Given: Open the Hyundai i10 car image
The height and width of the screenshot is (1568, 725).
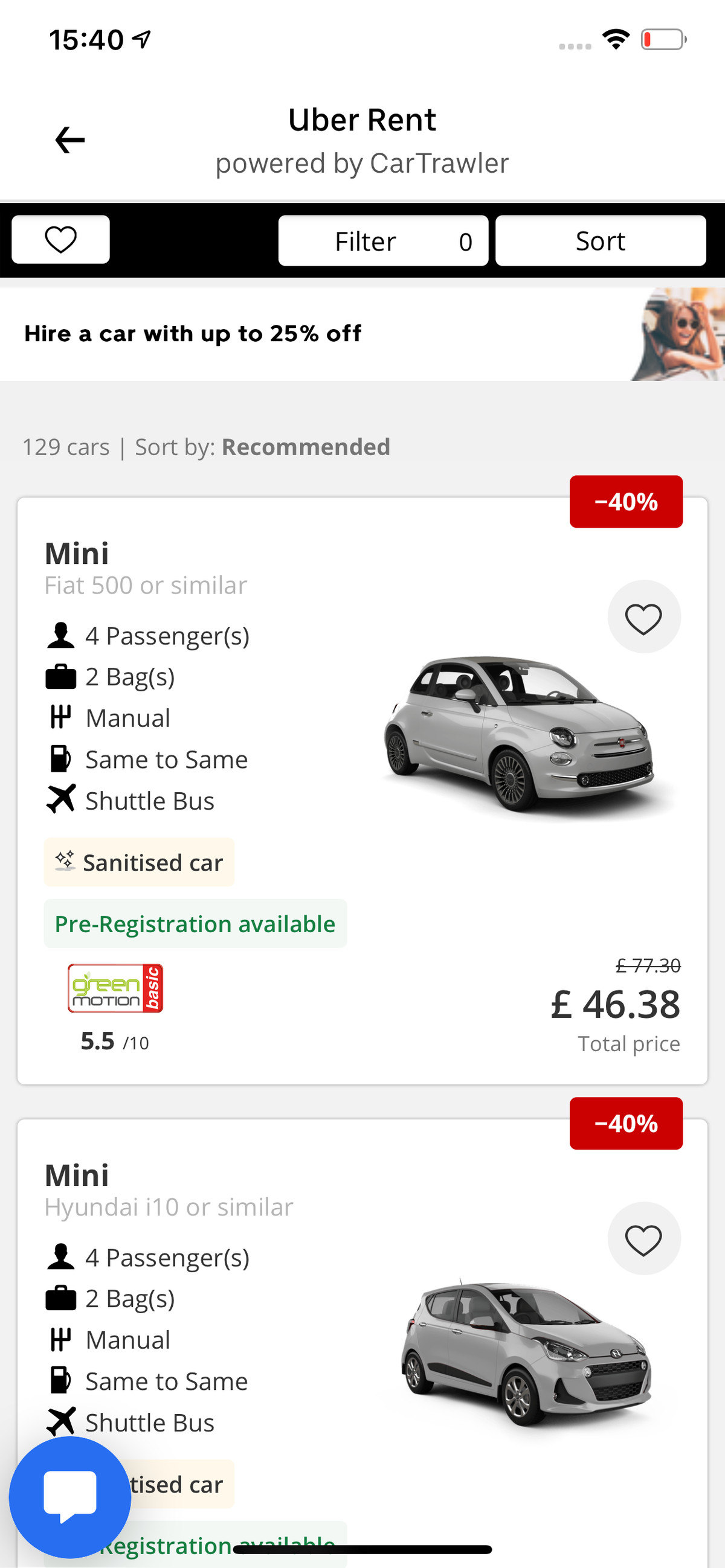Looking at the screenshot, I should point(525,1354).
